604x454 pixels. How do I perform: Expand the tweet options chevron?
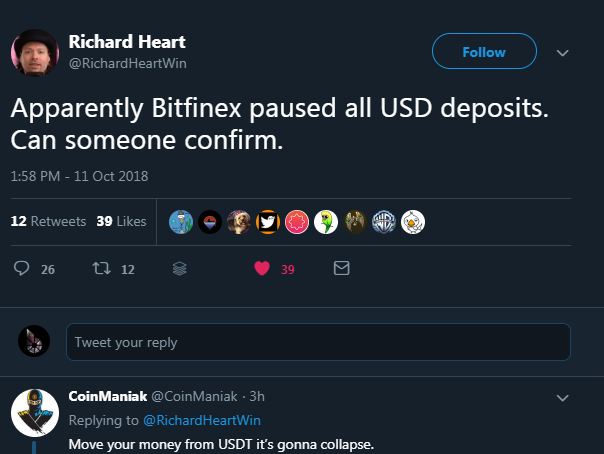562,52
